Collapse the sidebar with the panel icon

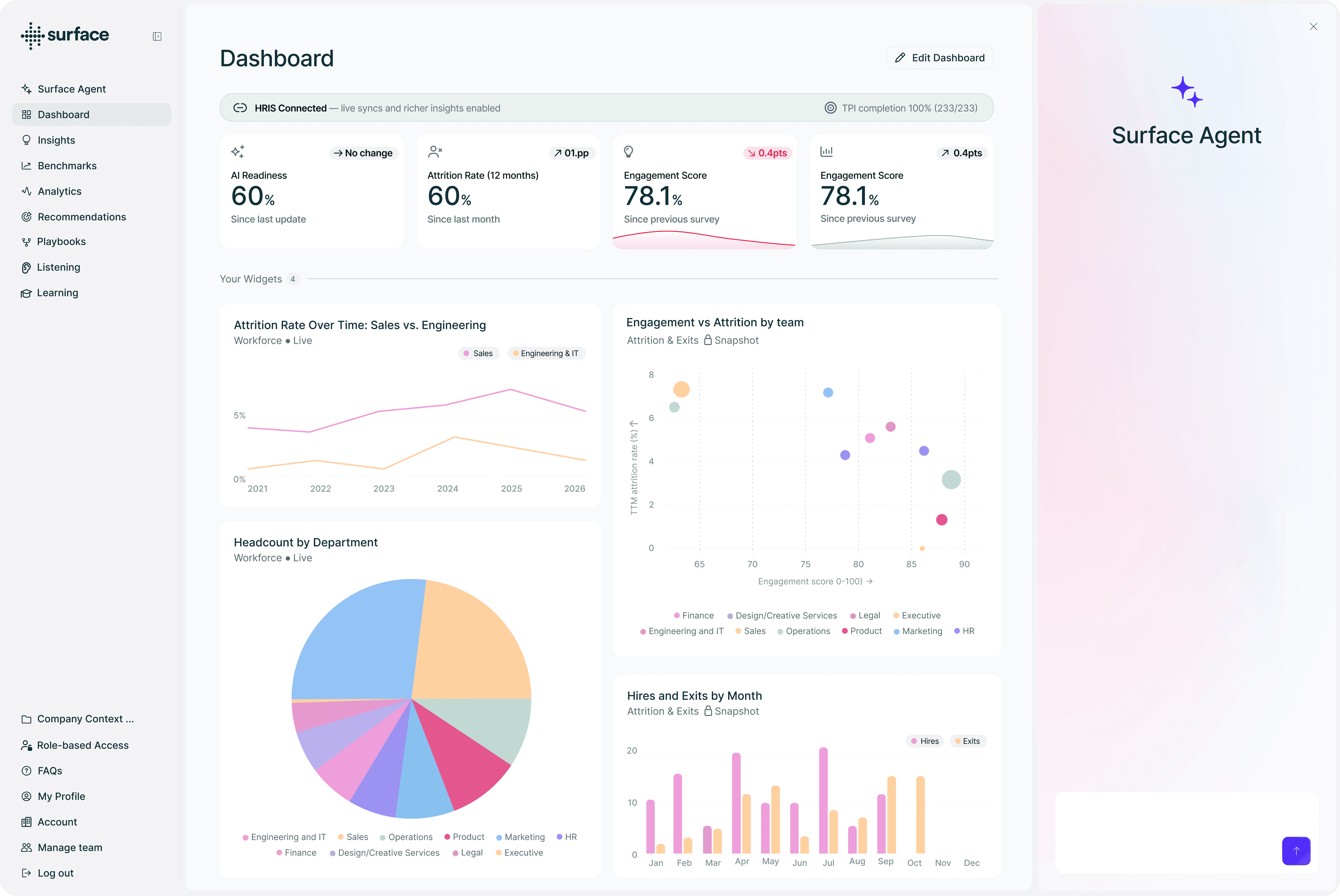(x=157, y=36)
